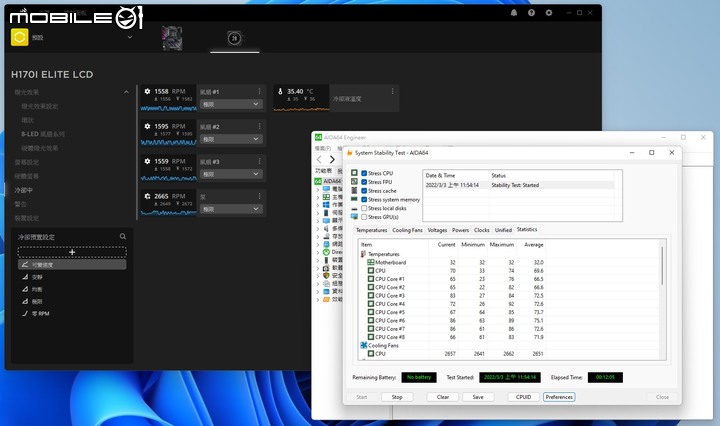
Task: Click the Date & Time column header
Action: 456,175
